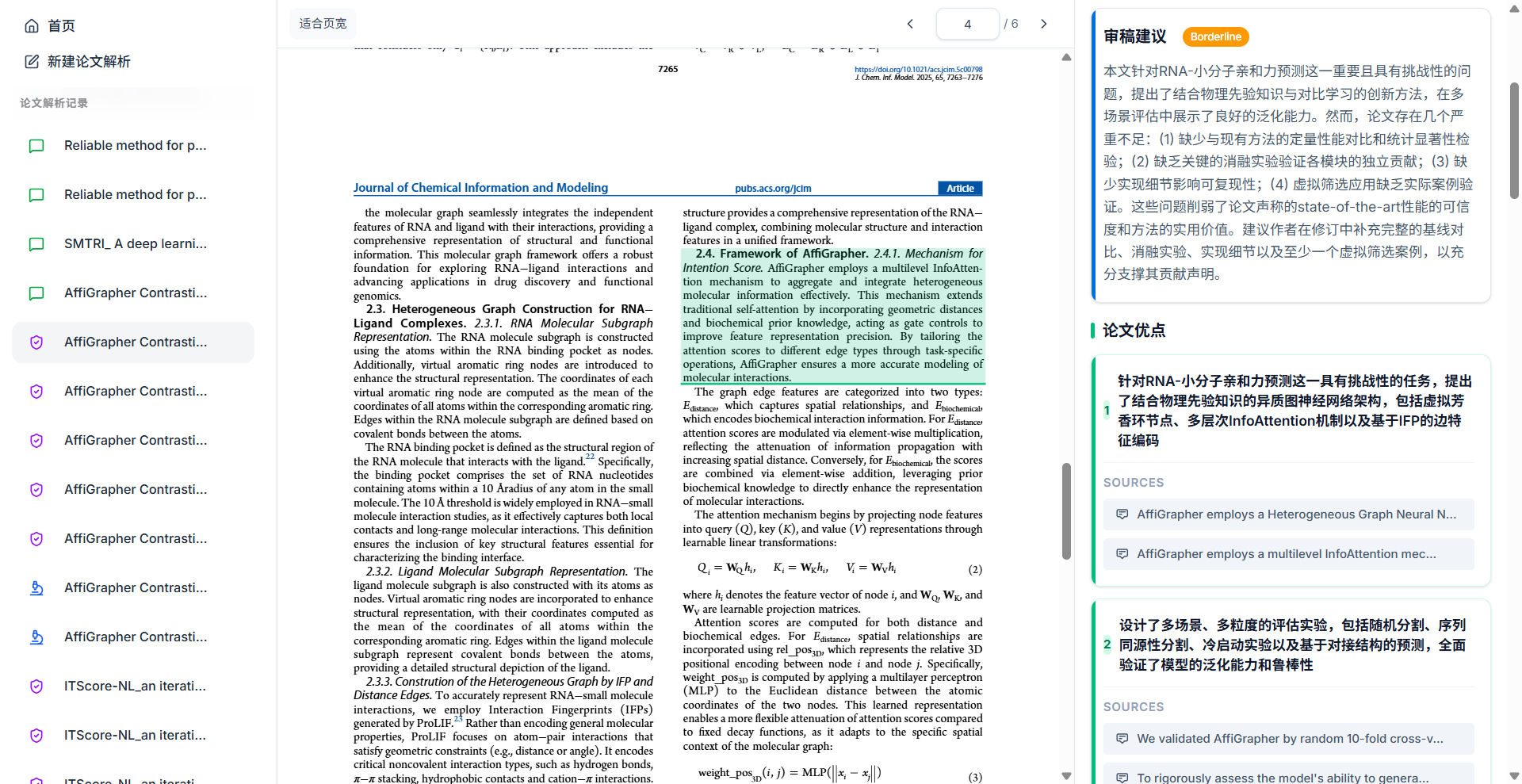Click the 新建论文解析 edit icon
This screenshot has width=1522, height=784.
tap(32, 62)
